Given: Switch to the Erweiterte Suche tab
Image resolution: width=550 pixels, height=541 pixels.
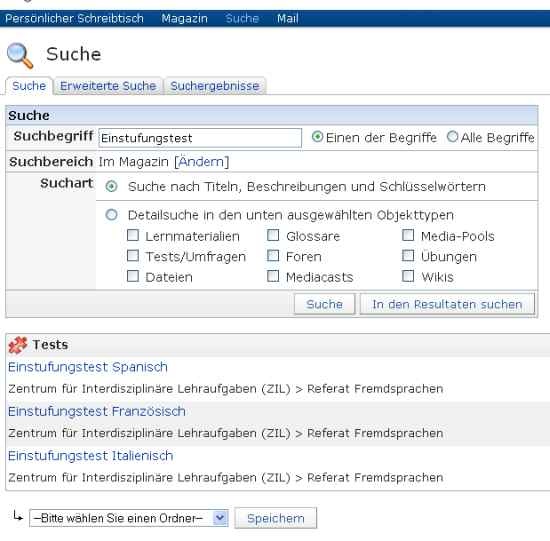Looking at the screenshot, I should tap(108, 86).
